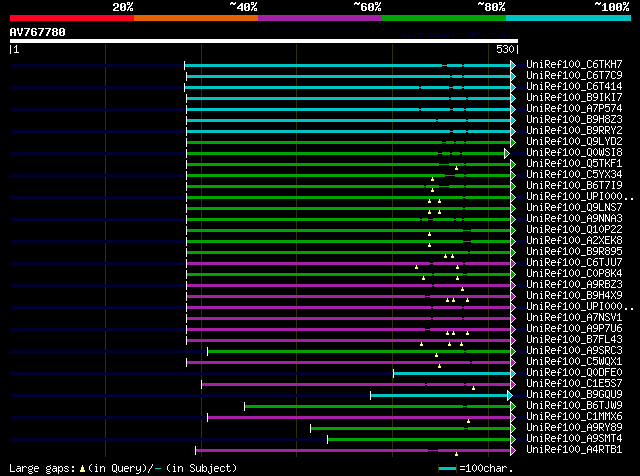Open the UniRef100_C6T7C9 entry
Screen dimensions: 640x476
point(574,76)
